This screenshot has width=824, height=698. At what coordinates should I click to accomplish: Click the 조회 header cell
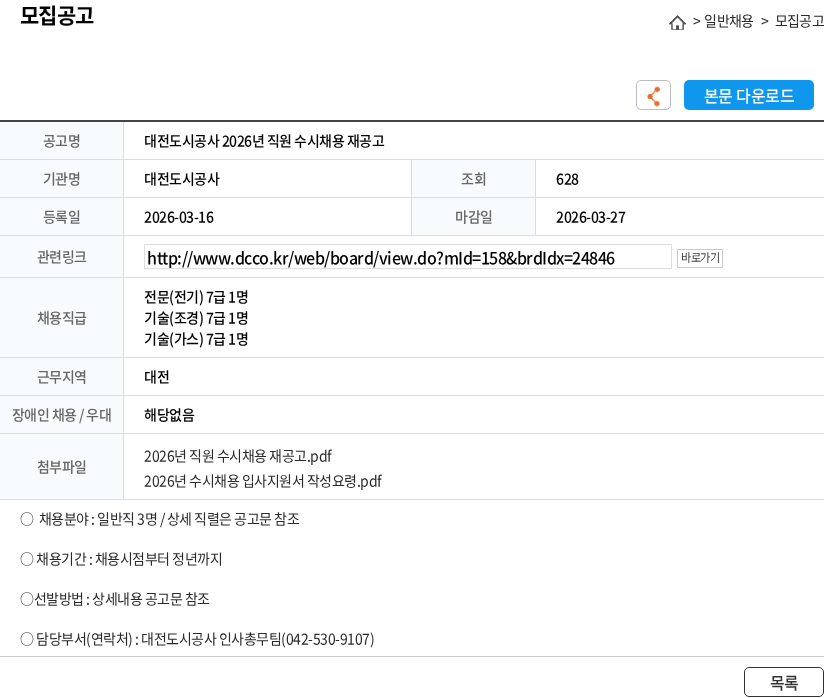coord(473,179)
